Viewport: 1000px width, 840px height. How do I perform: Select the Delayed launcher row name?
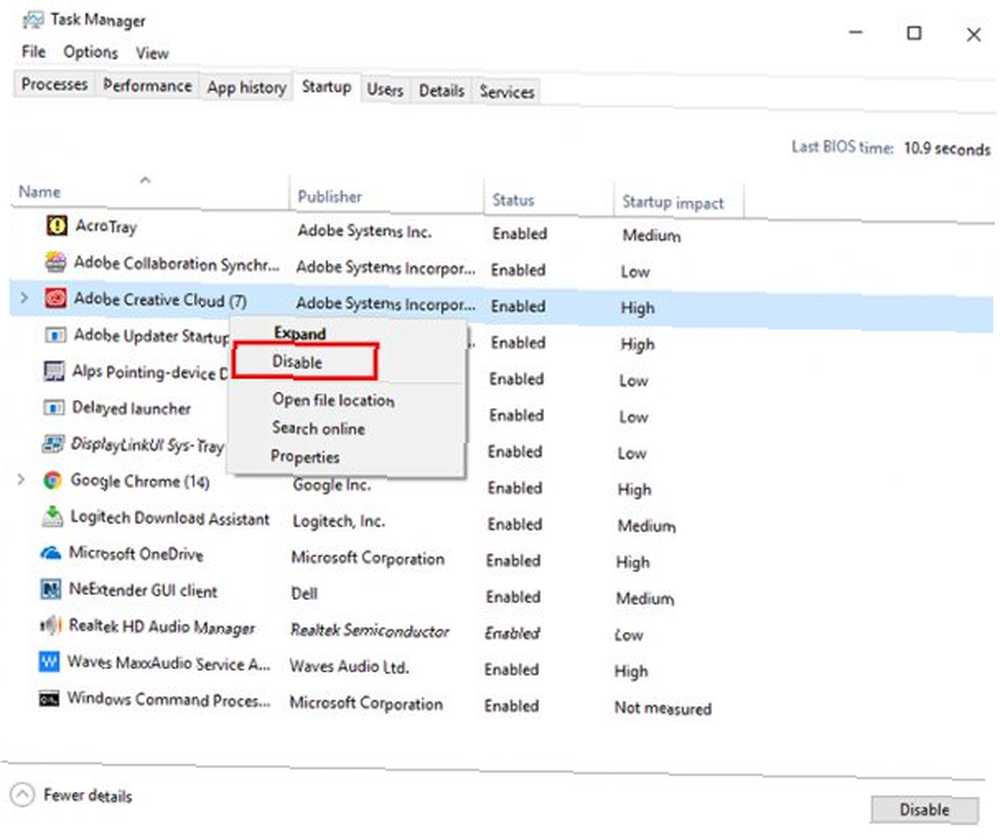[x=131, y=408]
